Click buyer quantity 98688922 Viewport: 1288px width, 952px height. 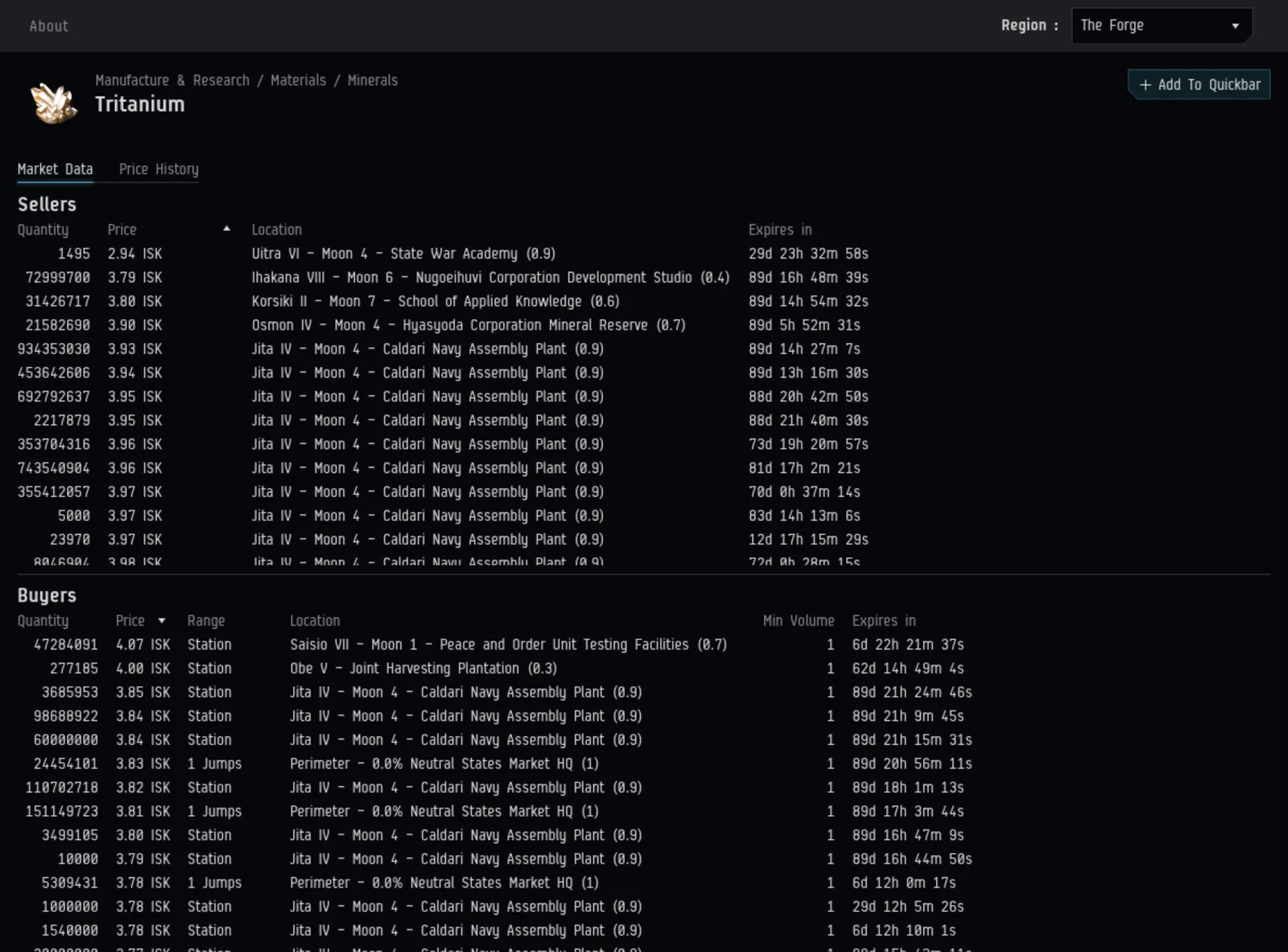coord(66,716)
